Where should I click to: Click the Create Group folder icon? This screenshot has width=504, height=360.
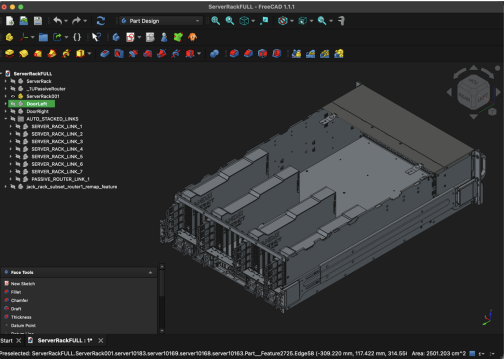tap(43, 37)
